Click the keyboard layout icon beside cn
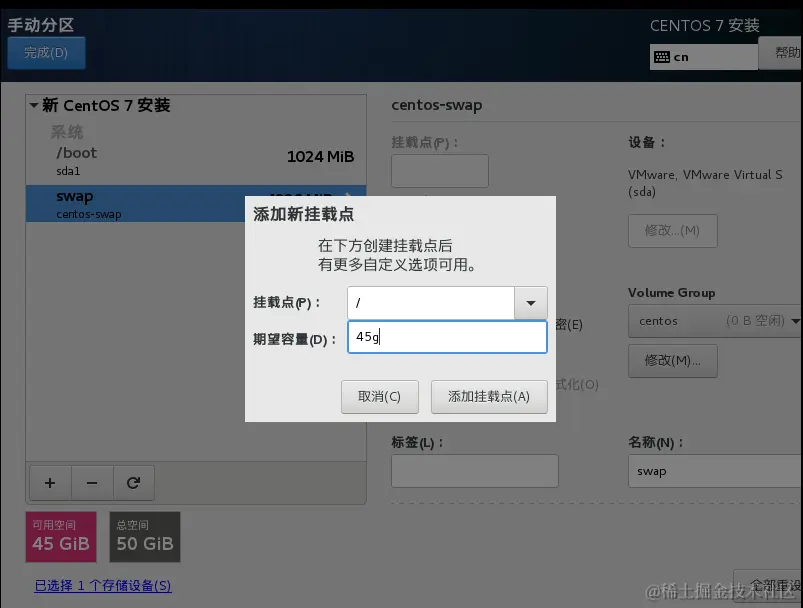This screenshot has width=803, height=608. (x=662, y=57)
